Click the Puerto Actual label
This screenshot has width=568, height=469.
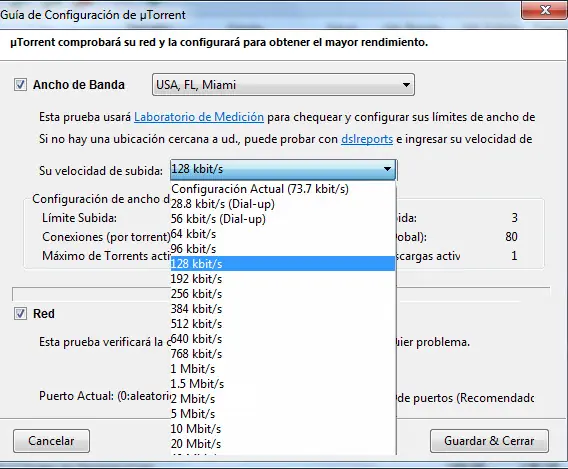coord(105,396)
